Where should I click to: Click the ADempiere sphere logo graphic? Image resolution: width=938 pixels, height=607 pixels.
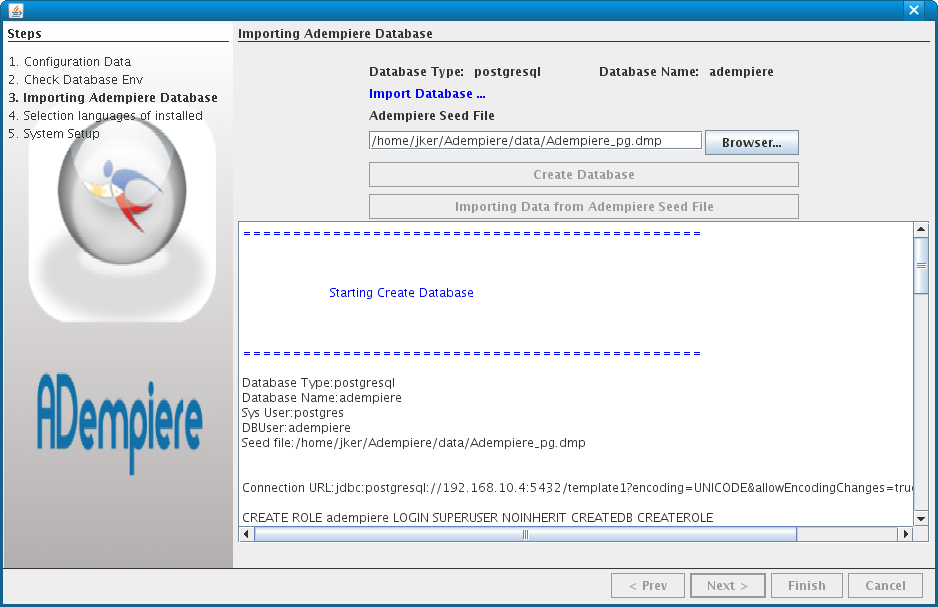(122, 191)
